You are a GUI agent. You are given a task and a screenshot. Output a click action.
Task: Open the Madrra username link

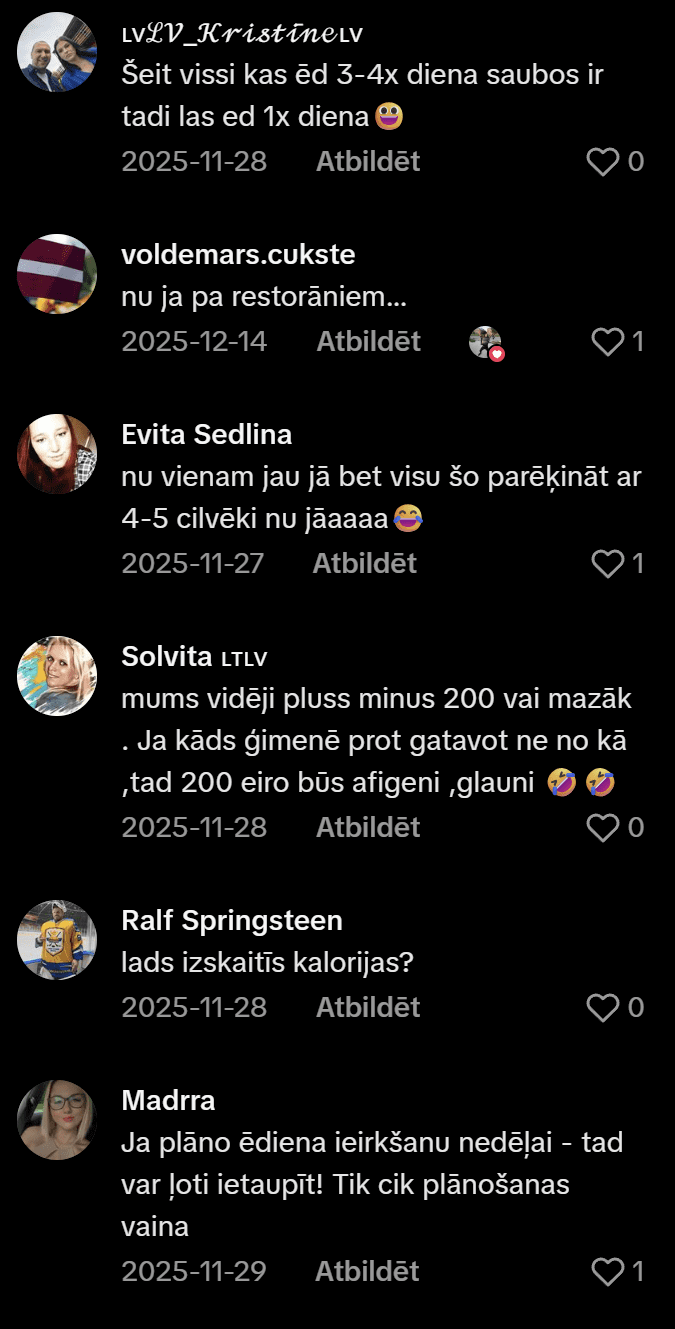(x=168, y=1101)
